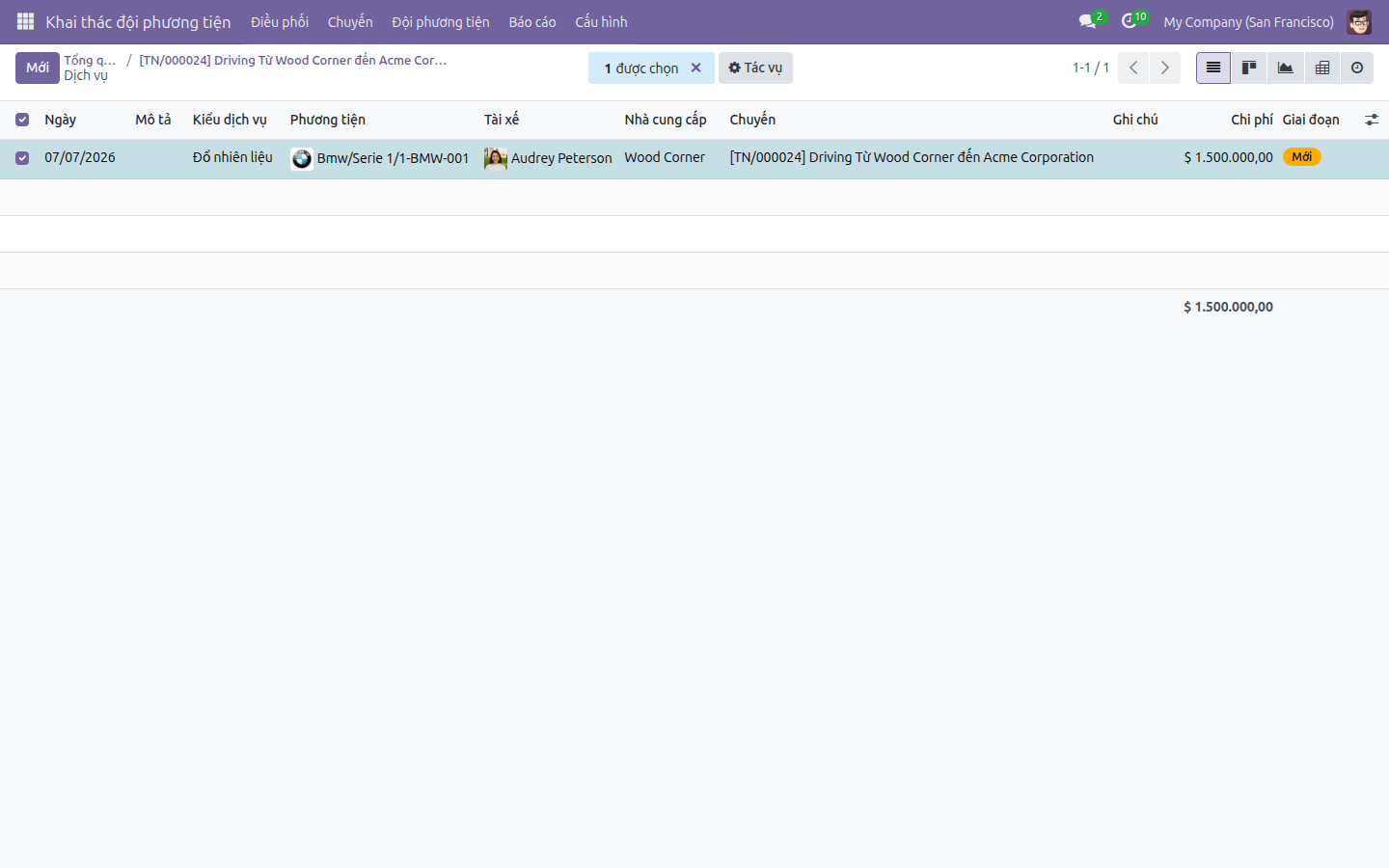The width and height of the screenshot is (1389, 868).
Task: Open the conversations chat icon
Action: tap(1088, 21)
